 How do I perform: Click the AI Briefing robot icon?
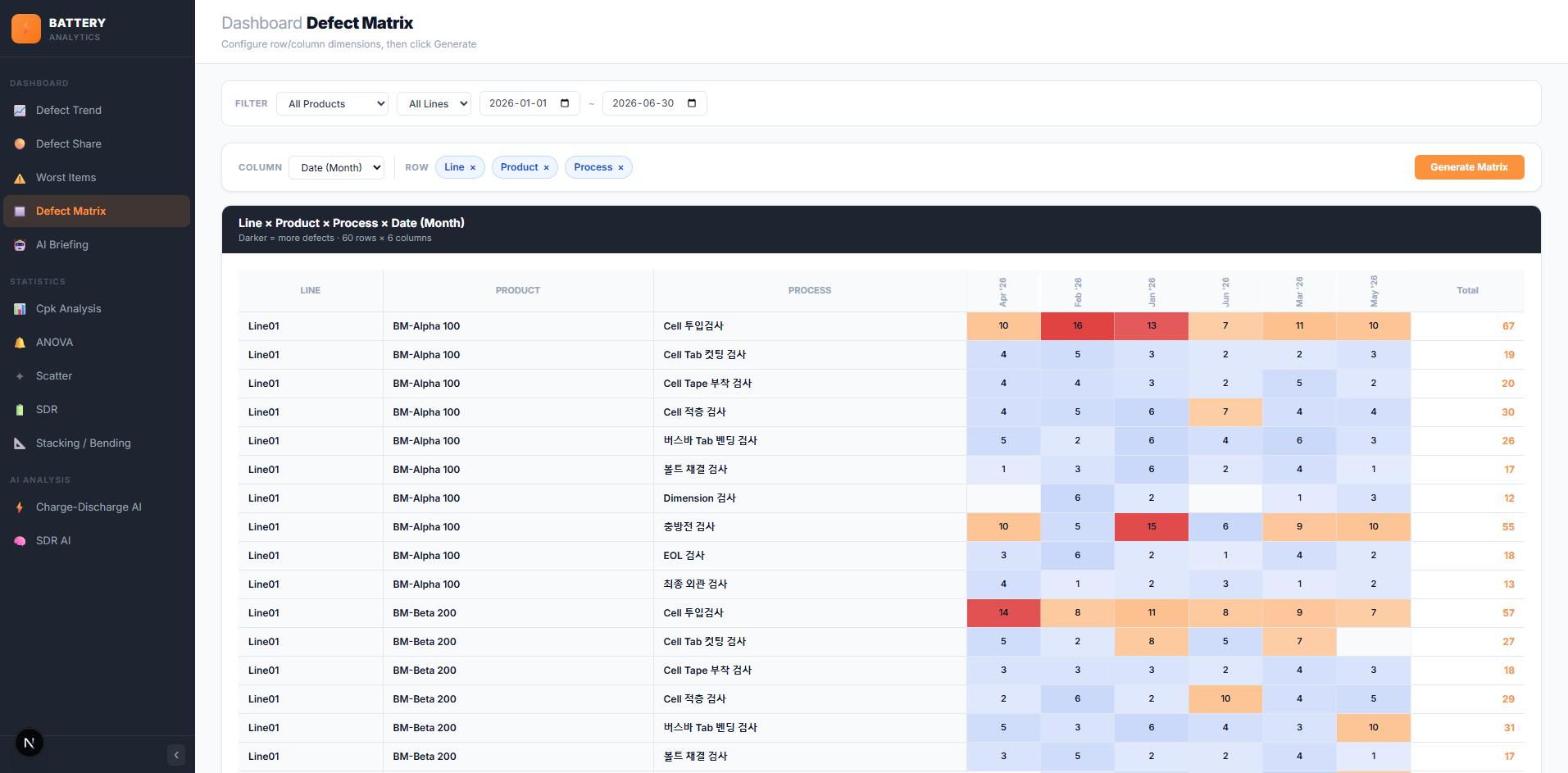point(20,245)
